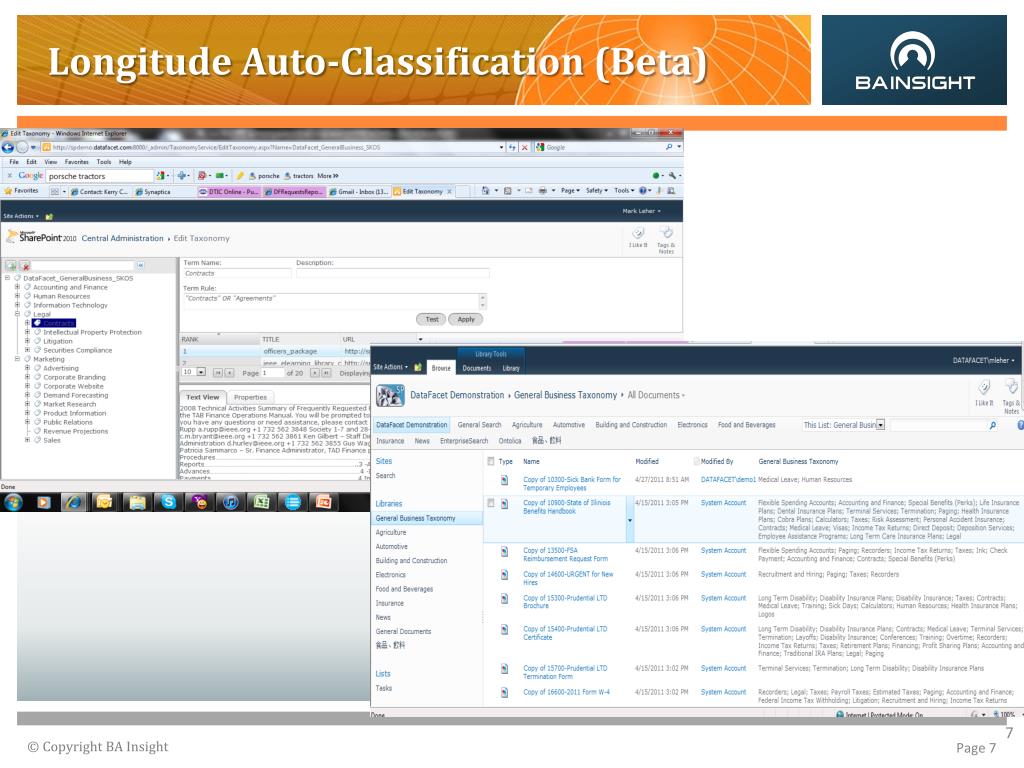Open the This List search scope dropdown
The image size is (1024, 768).
[880, 425]
